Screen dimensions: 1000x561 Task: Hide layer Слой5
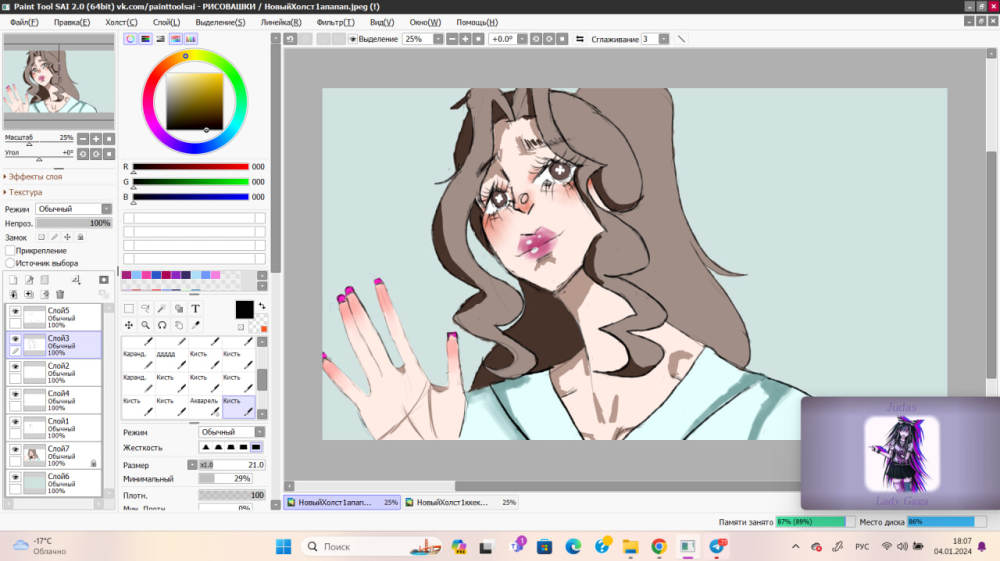(x=15, y=311)
